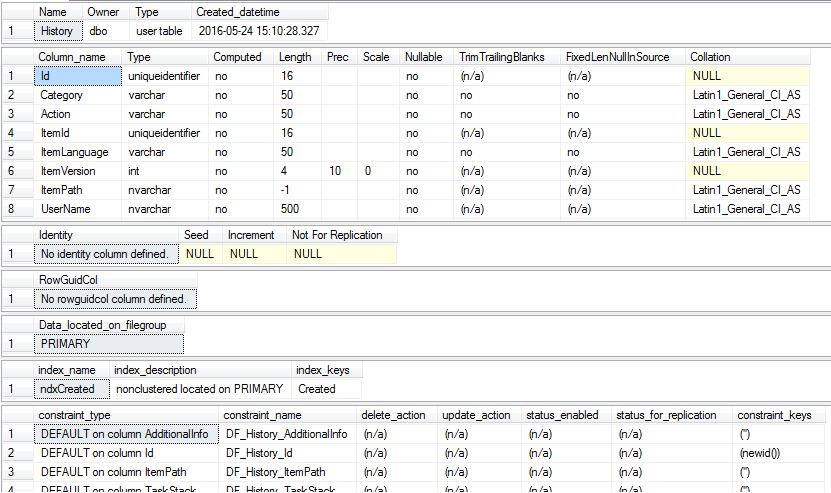
Task: Select 'No rowguidcol column defined.' cell
Action: coord(116,300)
